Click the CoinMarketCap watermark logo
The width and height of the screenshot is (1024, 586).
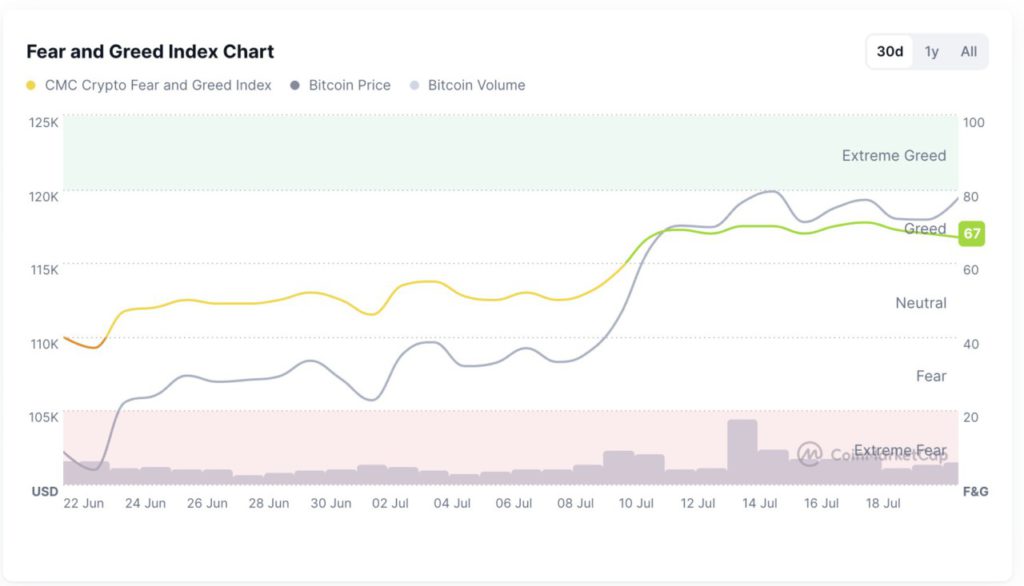(x=809, y=453)
